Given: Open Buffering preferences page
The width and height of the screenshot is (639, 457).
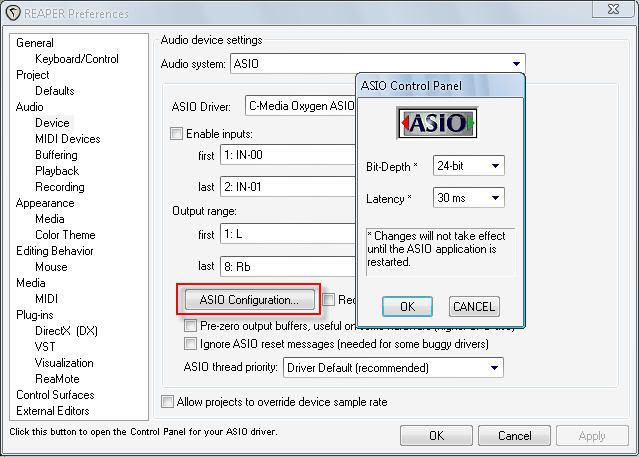Looking at the screenshot, I should [x=56, y=155].
